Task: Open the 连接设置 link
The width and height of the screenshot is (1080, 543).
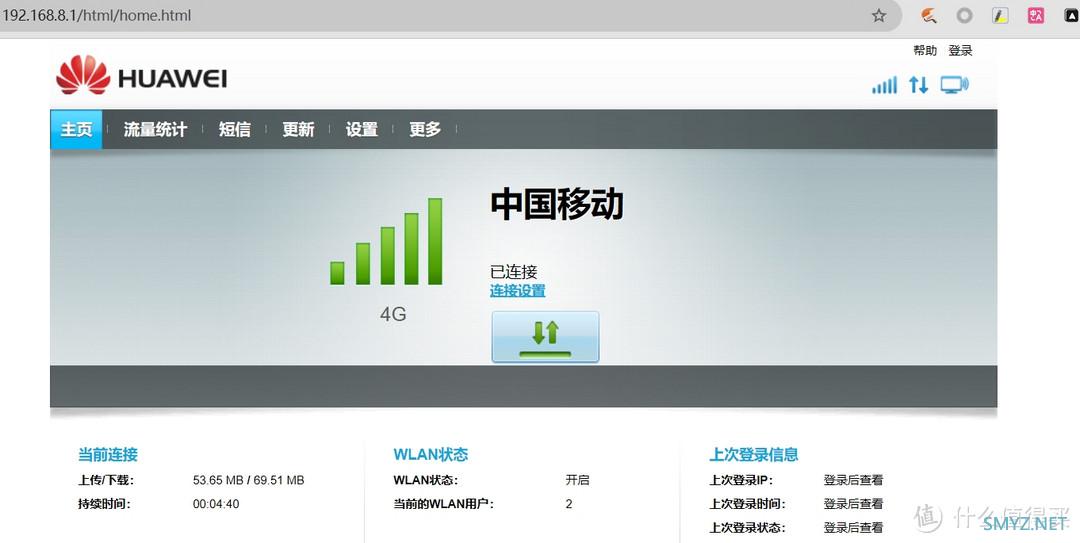Action: pos(517,291)
